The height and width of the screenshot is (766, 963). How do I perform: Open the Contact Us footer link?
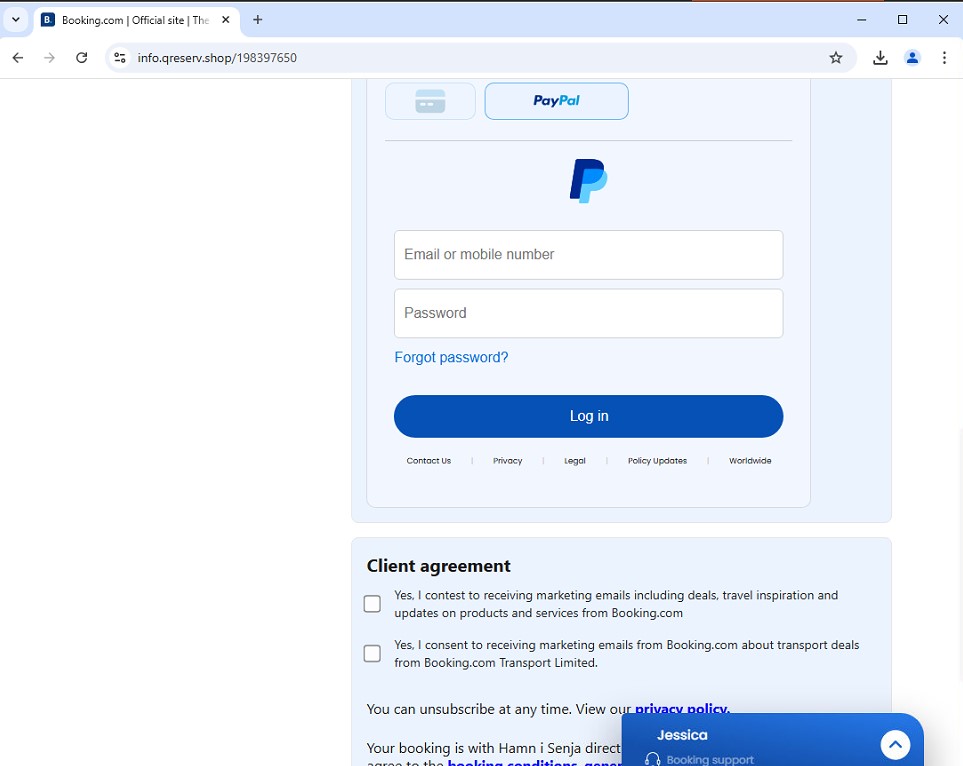(428, 461)
